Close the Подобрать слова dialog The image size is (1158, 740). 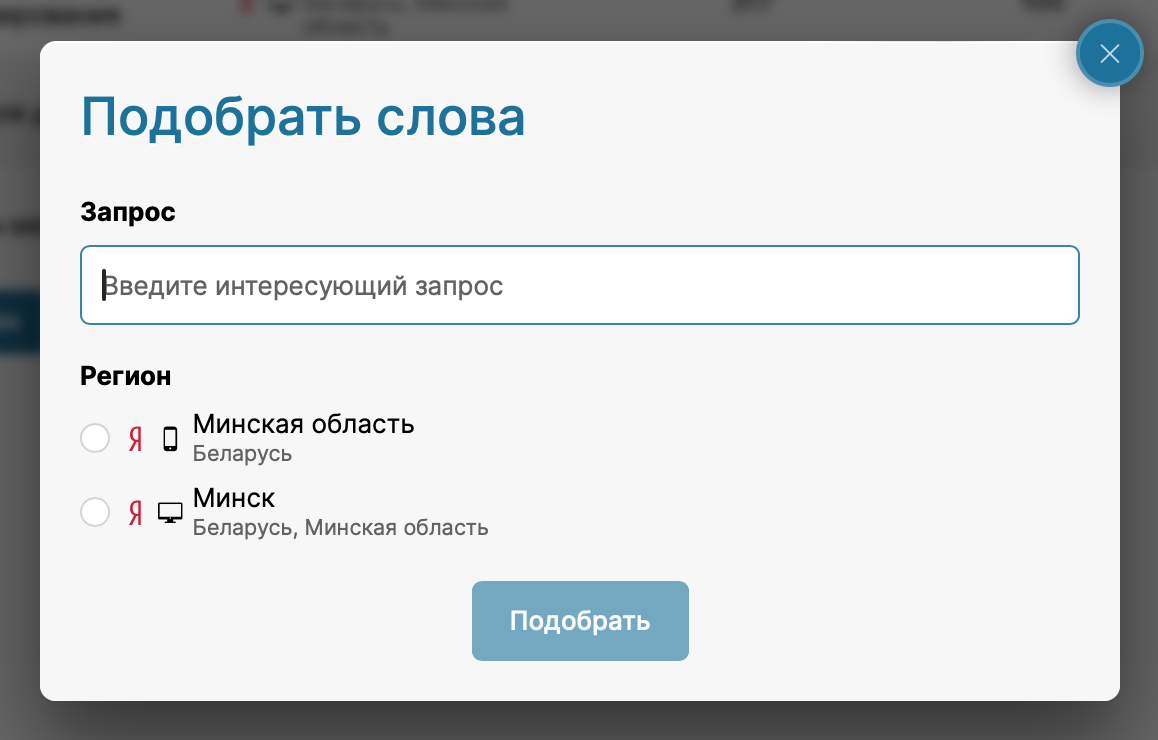tap(1109, 54)
